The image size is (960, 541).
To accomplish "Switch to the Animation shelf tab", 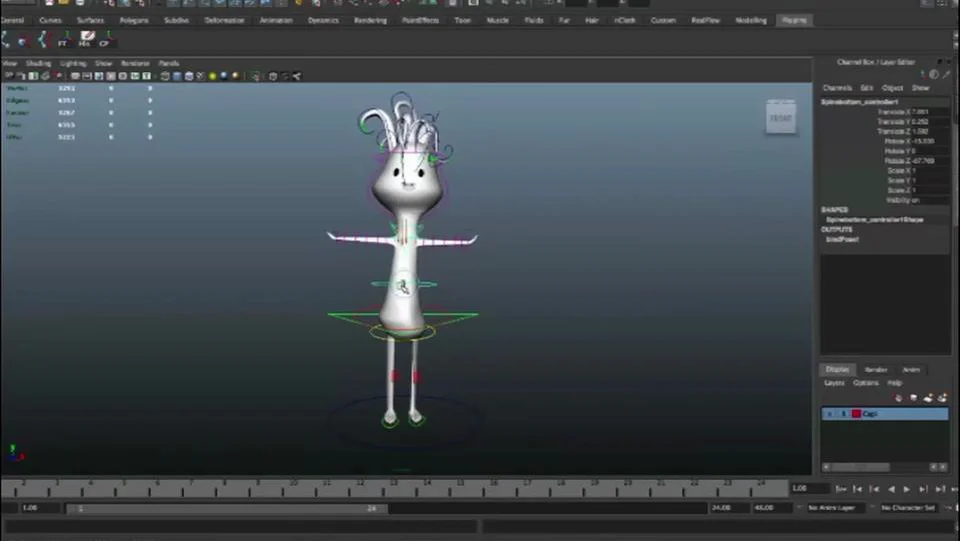I will [x=276, y=20].
